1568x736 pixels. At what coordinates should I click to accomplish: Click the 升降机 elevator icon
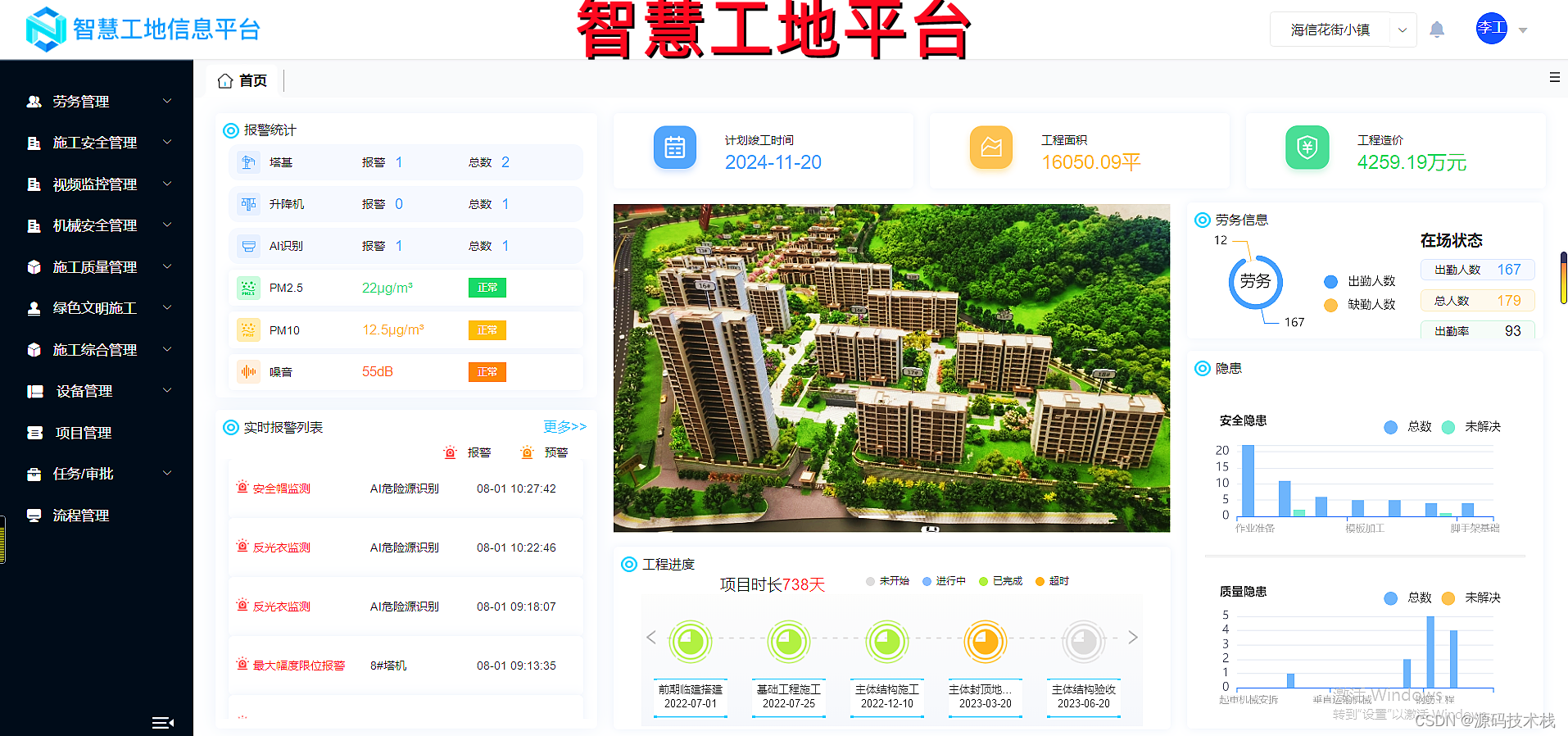tap(248, 204)
